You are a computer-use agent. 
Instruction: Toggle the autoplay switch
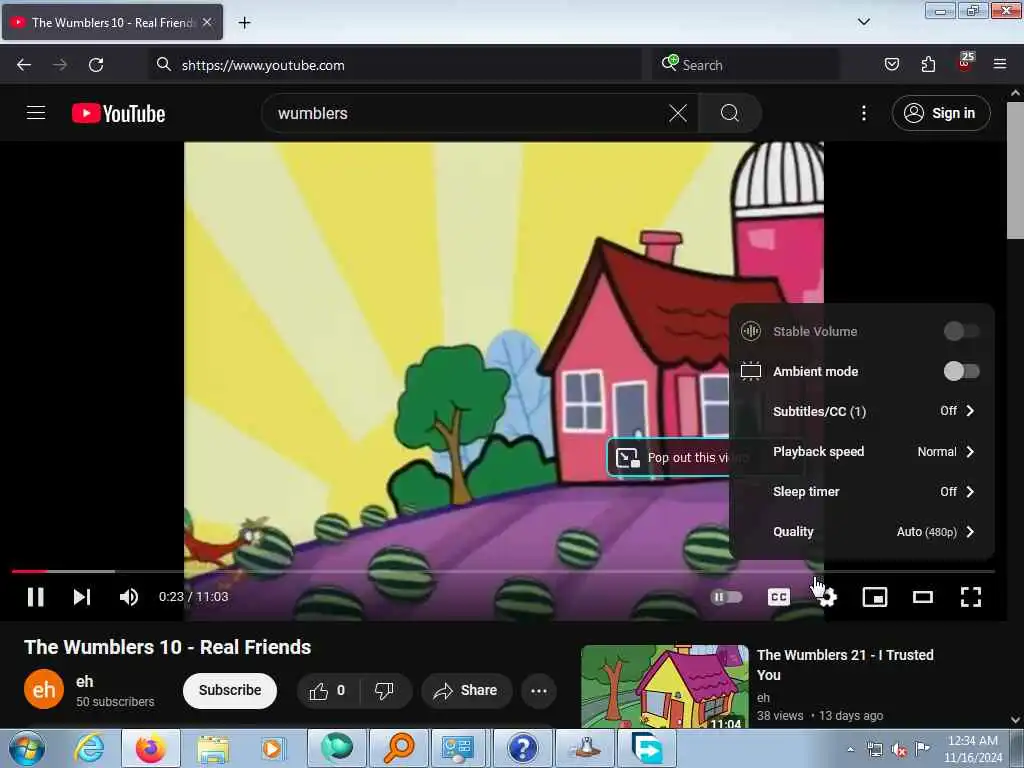pyautogui.click(x=726, y=597)
